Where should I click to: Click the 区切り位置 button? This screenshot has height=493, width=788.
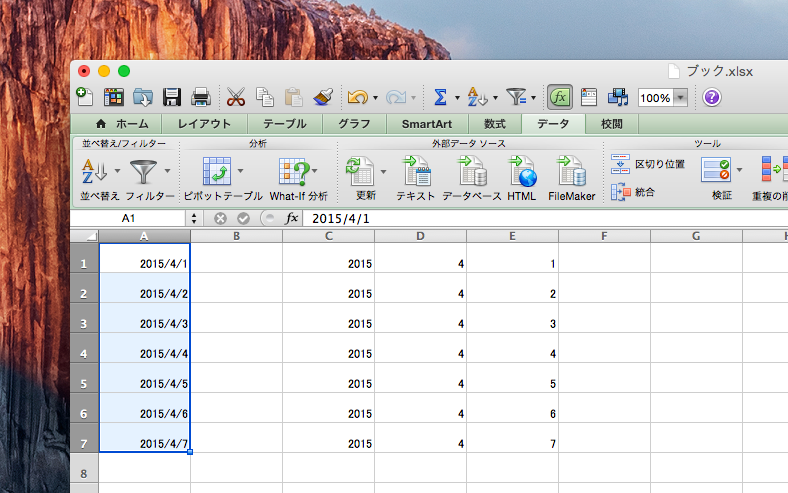[648, 164]
